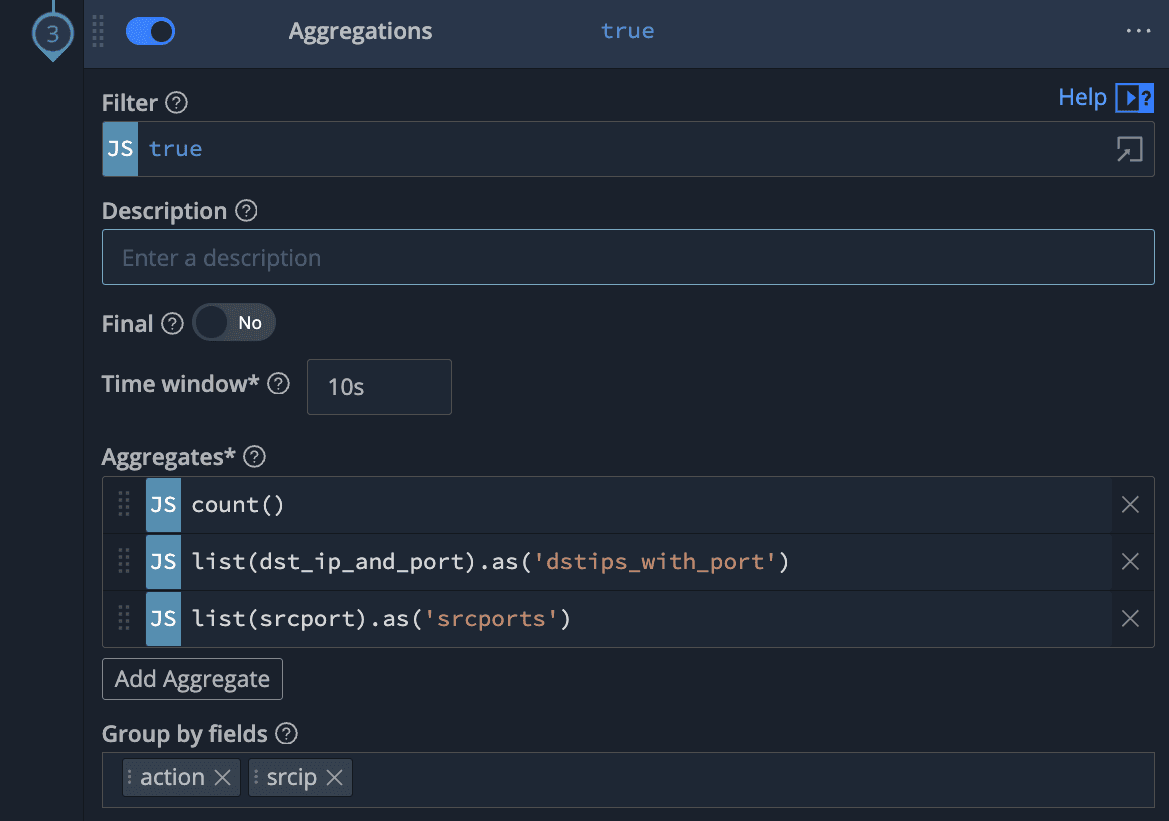The width and height of the screenshot is (1169, 821).
Task: Click the Filter help tooltip icon
Action: coord(177,103)
